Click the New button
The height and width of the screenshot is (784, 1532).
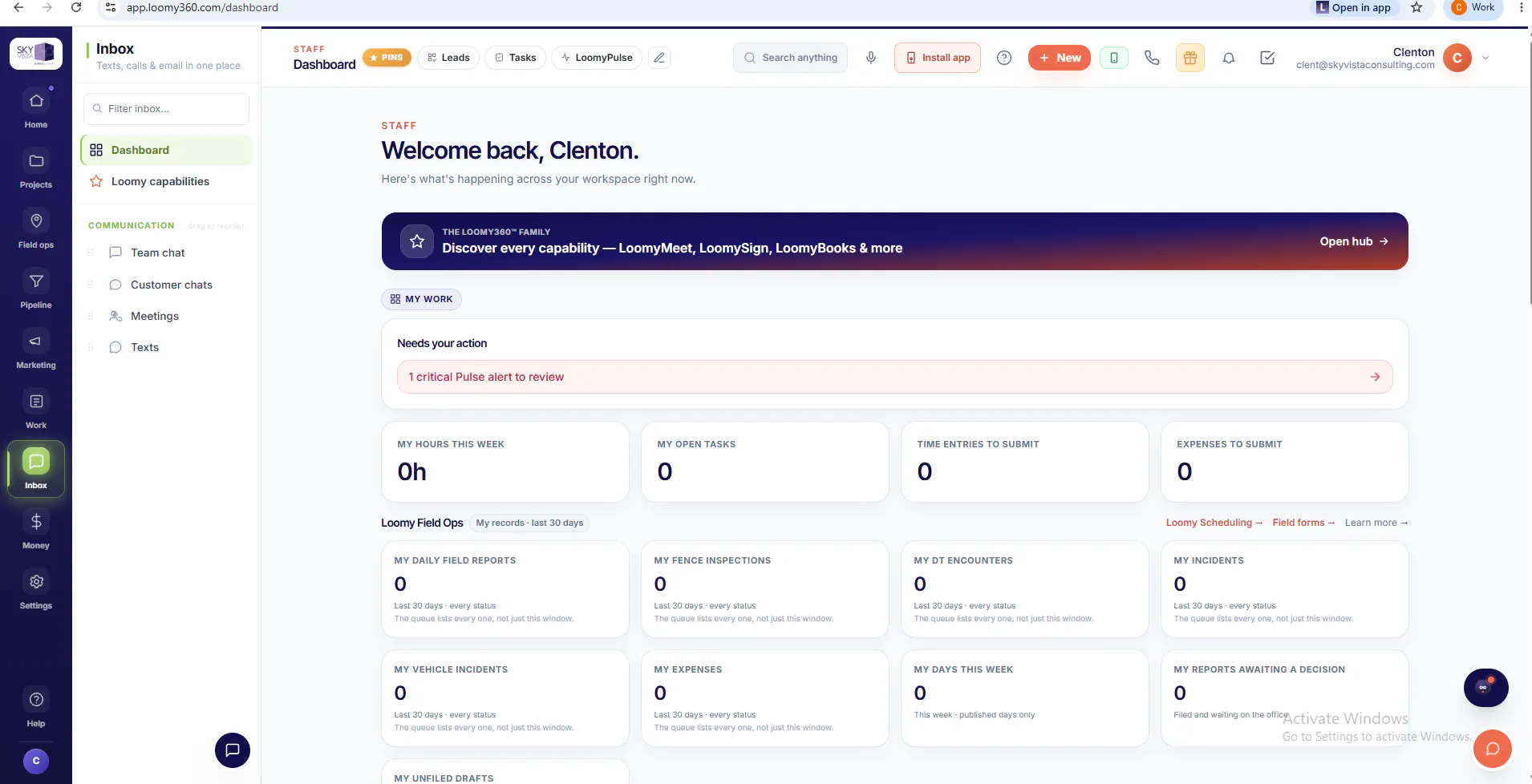1060,58
